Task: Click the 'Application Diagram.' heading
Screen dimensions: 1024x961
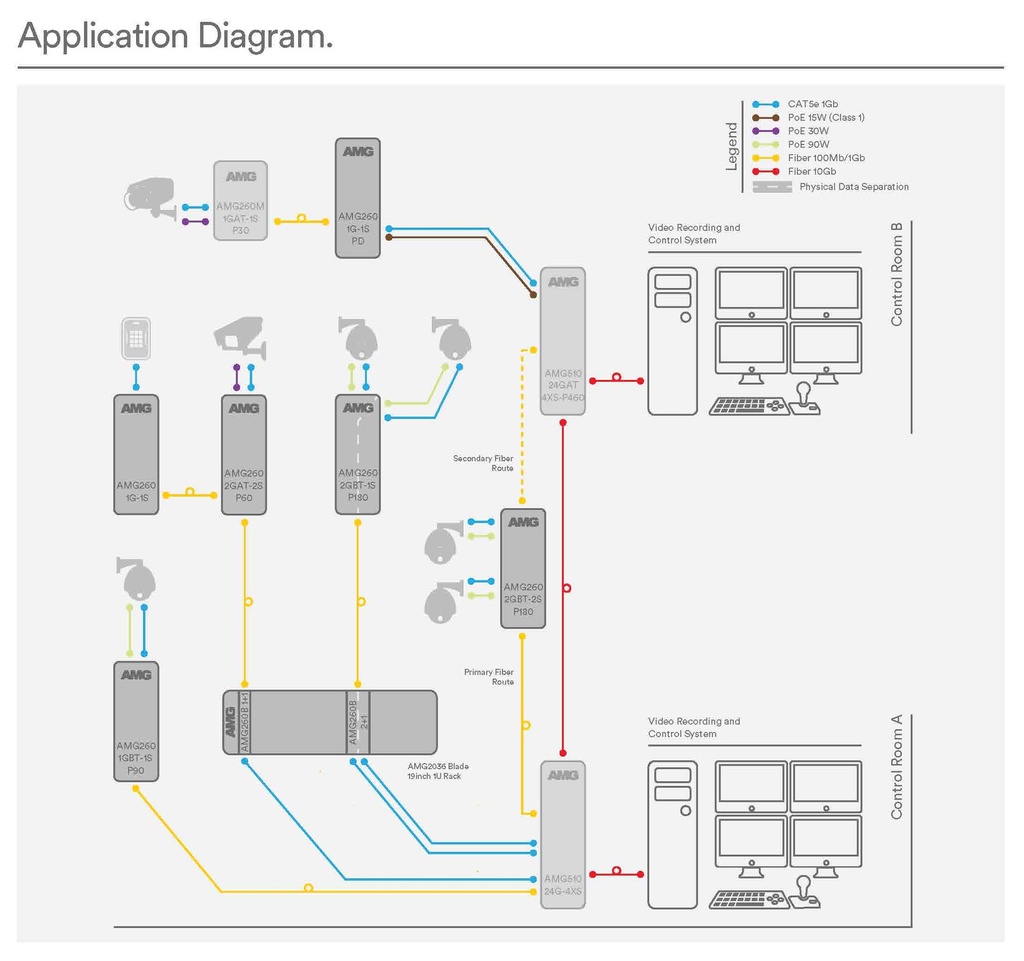Action: [175, 37]
